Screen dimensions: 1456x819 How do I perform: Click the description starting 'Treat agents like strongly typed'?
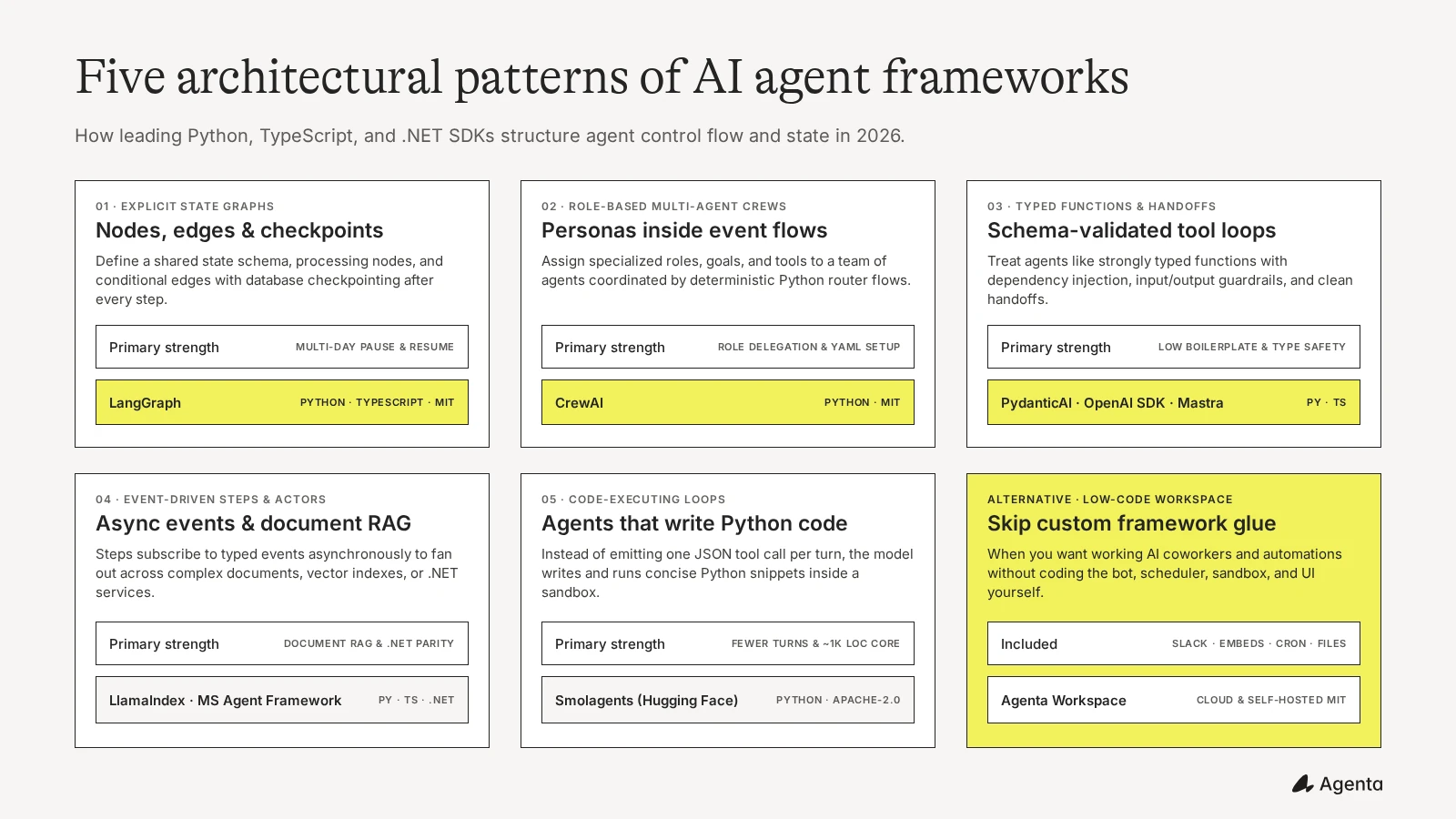coord(1170,280)
